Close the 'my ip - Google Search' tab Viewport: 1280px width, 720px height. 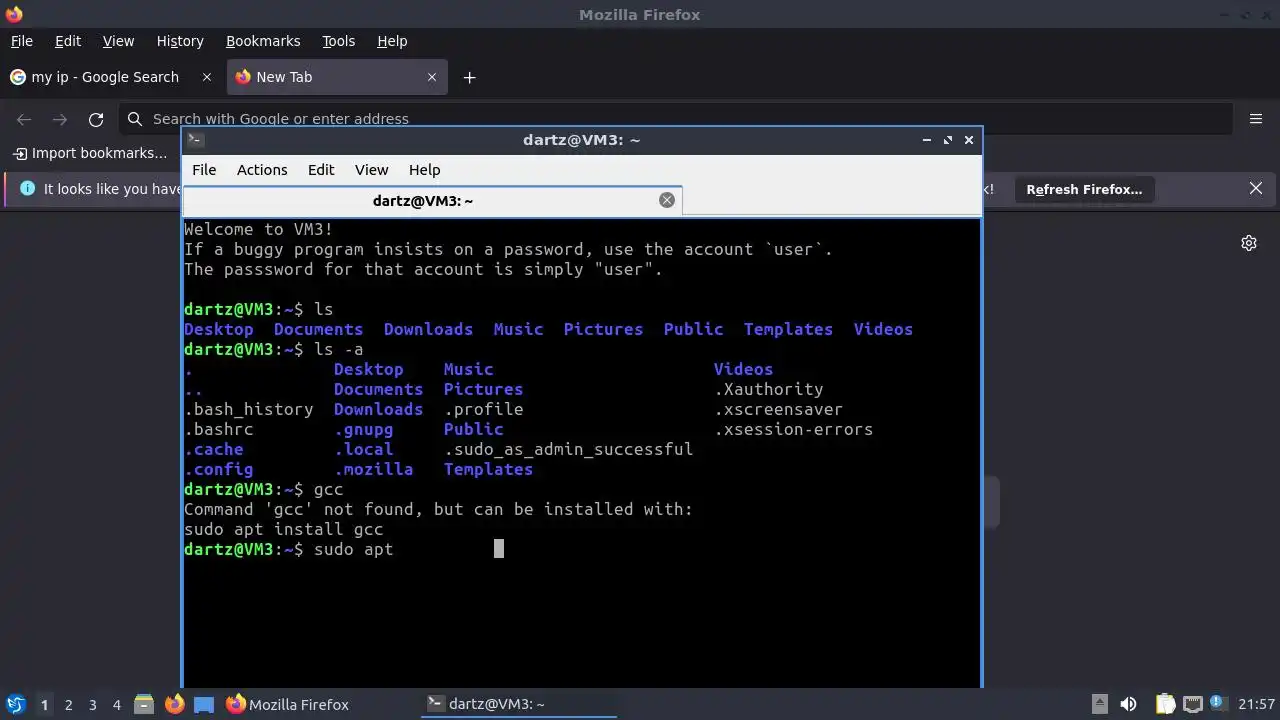pyautogui.click(x=207, y=77)
